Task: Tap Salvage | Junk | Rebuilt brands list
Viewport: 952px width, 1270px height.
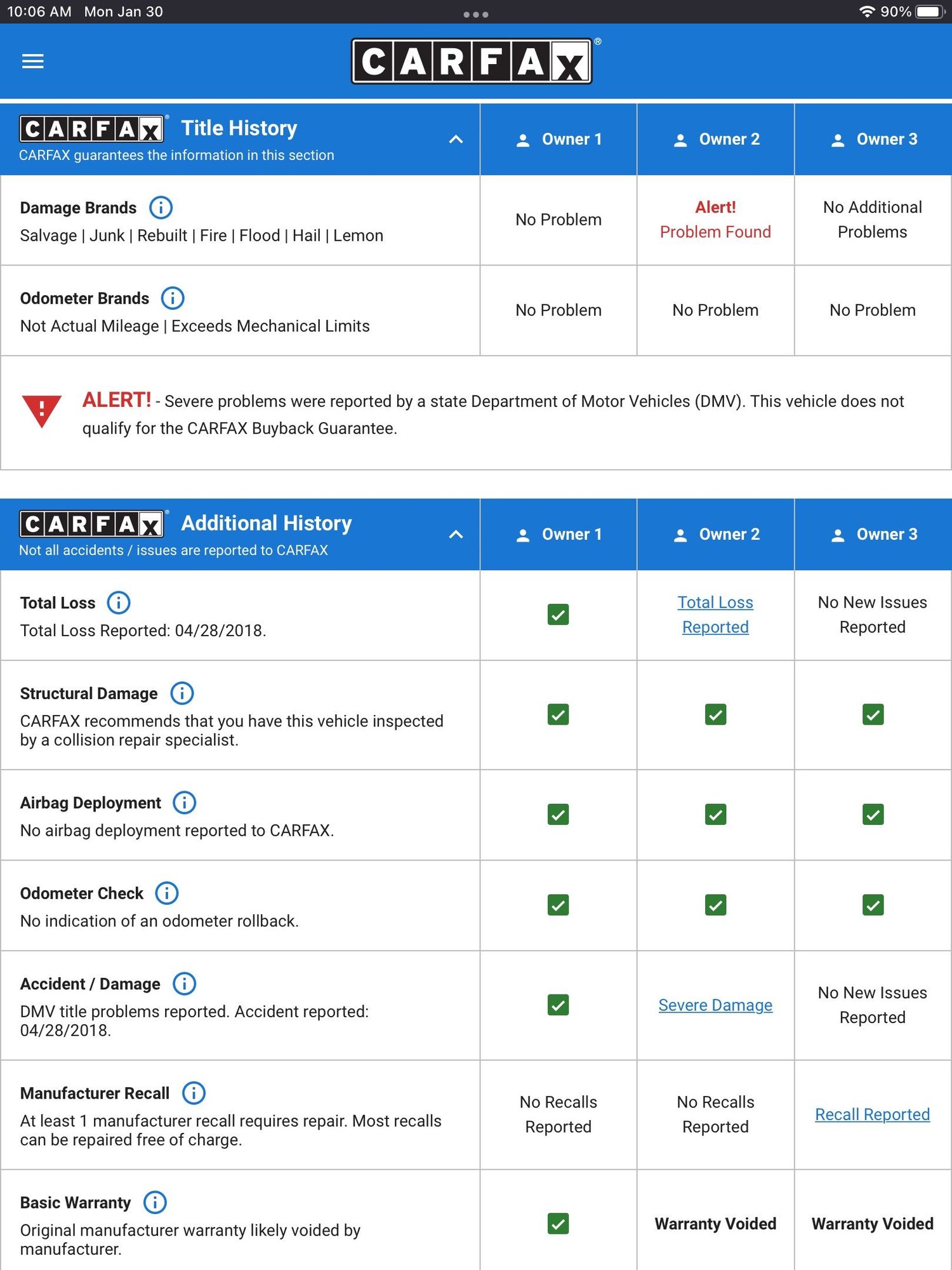Action: pos(201,235)
